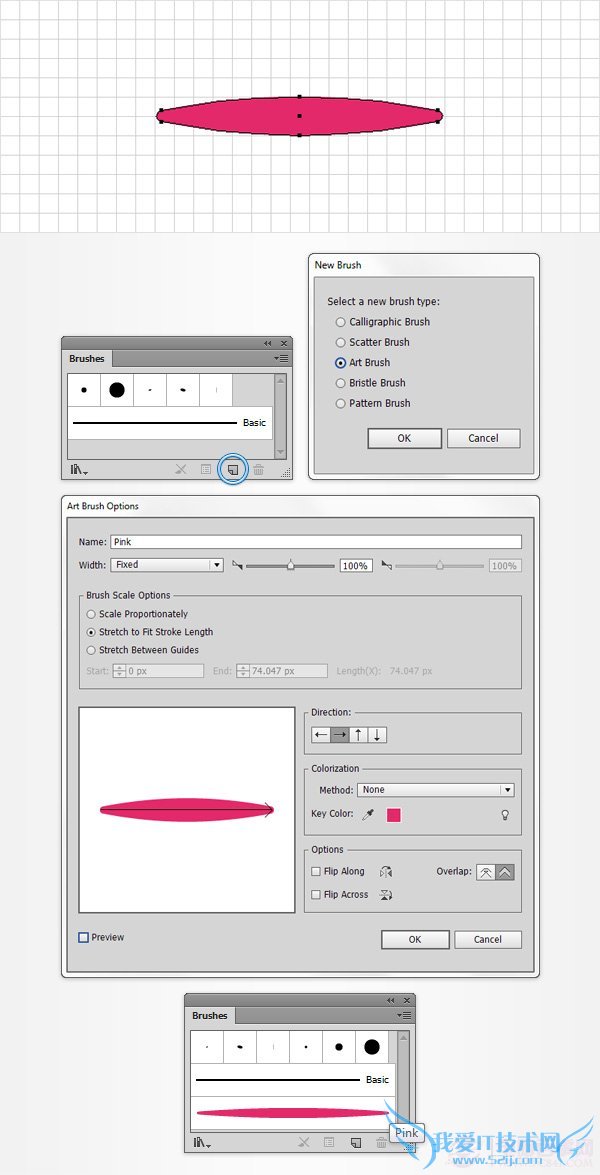This screenshot has height=1175, width=600.
Task: Click the lightbulb tips icon in Colorization
Action: pos(506,815)
